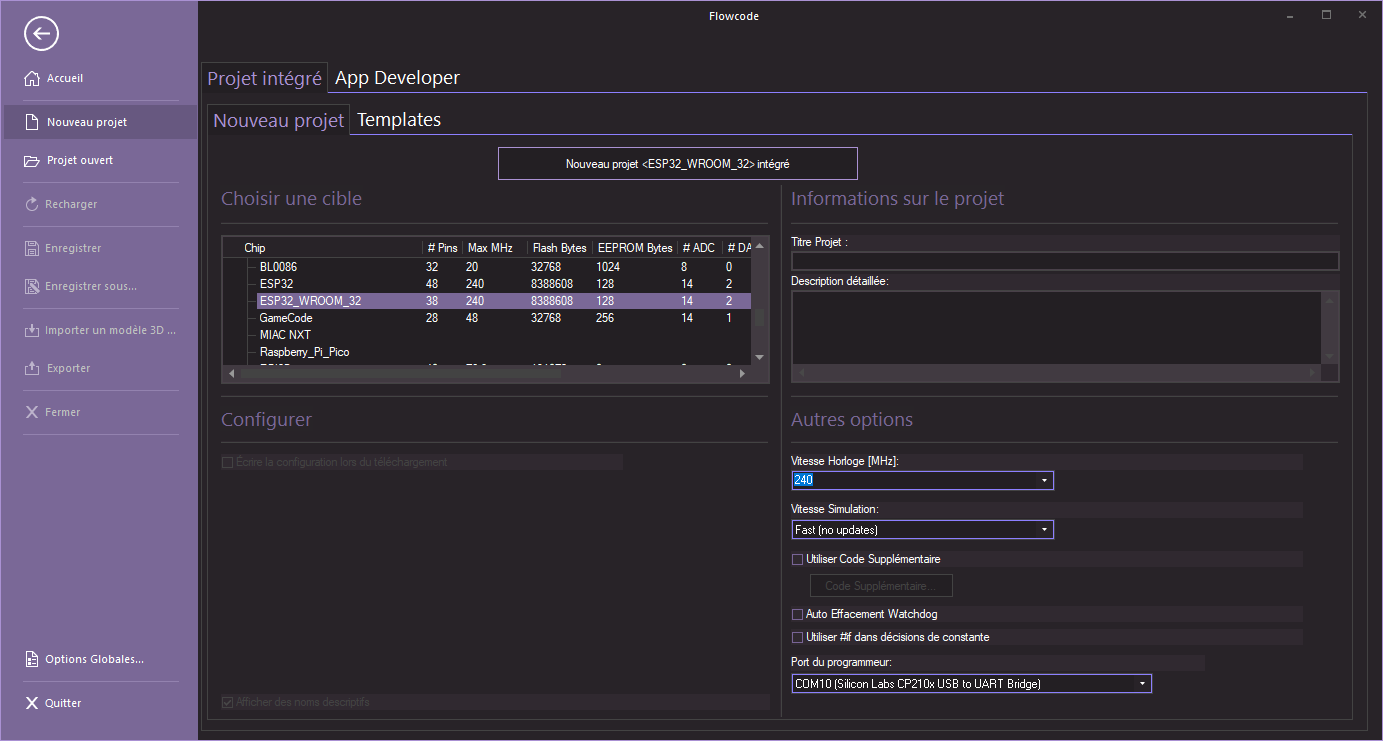Open the Vitesse Horloge dropdown arrow
The width and height of the screenshot is (1383, 741).
(1044, 481)
